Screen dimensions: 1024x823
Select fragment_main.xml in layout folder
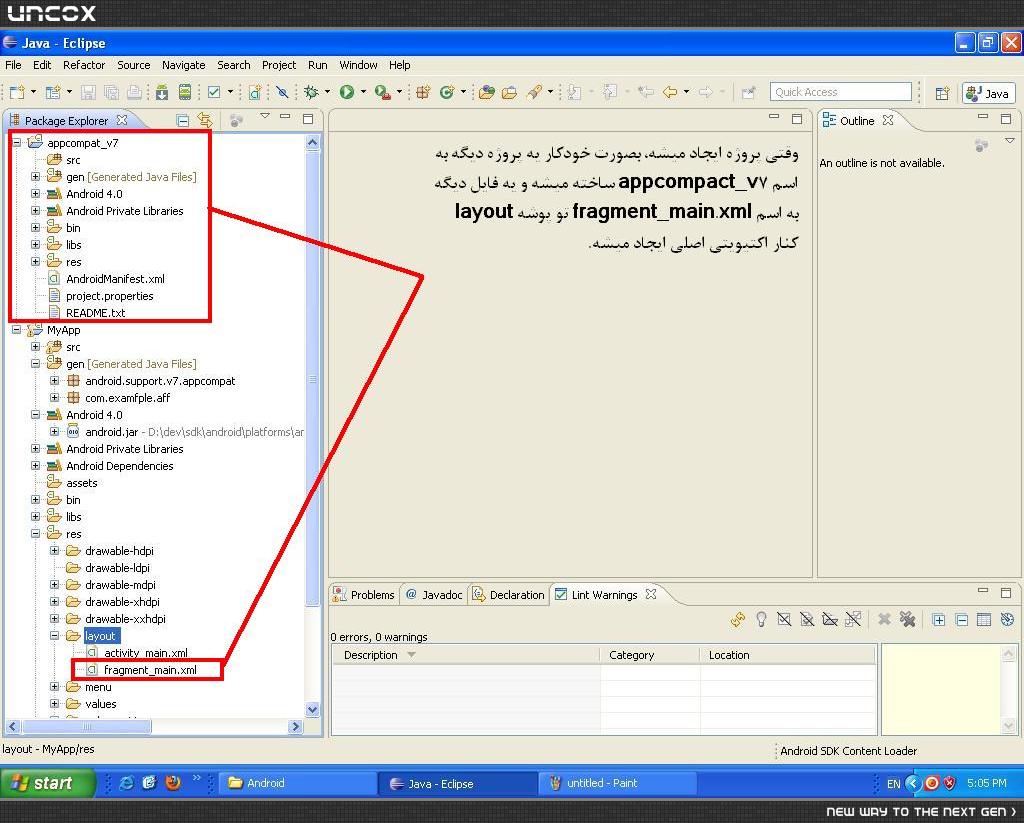[x=150, y=670]
